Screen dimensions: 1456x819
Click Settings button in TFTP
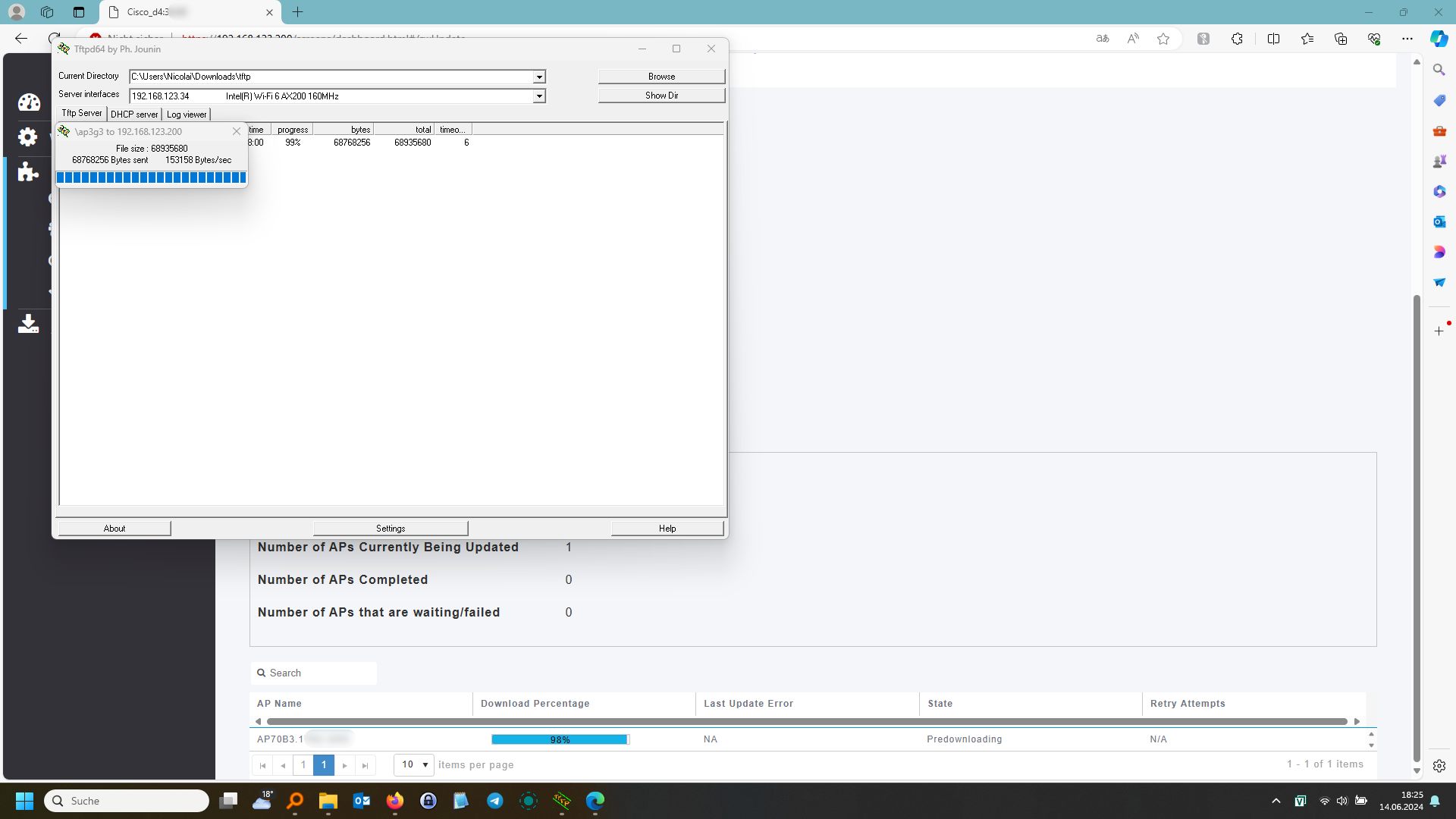390,528
